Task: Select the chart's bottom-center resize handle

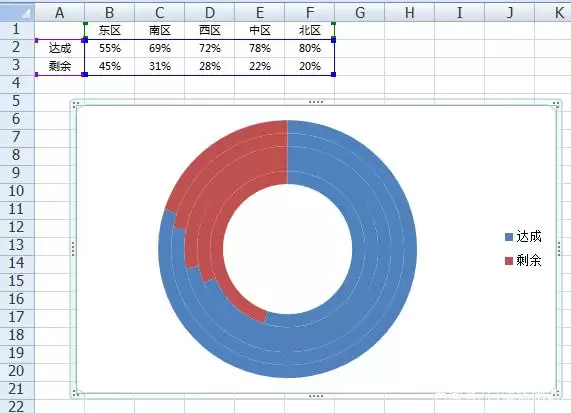Action: [x=316, y=396]
